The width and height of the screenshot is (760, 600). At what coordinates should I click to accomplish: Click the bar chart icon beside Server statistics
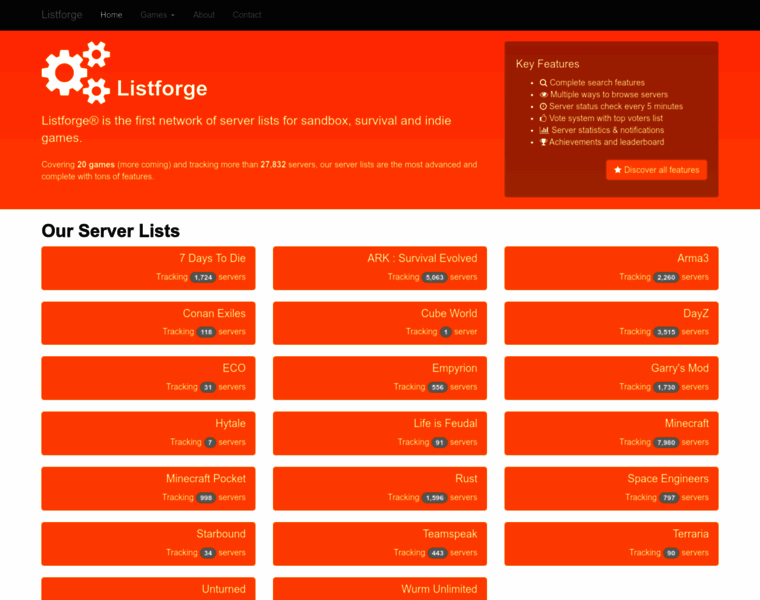[544, 130]
